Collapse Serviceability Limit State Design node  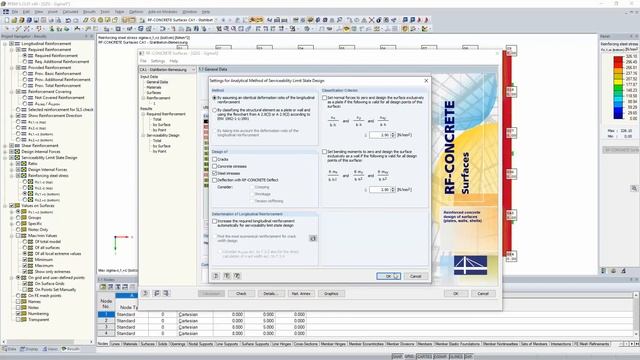click(x=5, y=158)
